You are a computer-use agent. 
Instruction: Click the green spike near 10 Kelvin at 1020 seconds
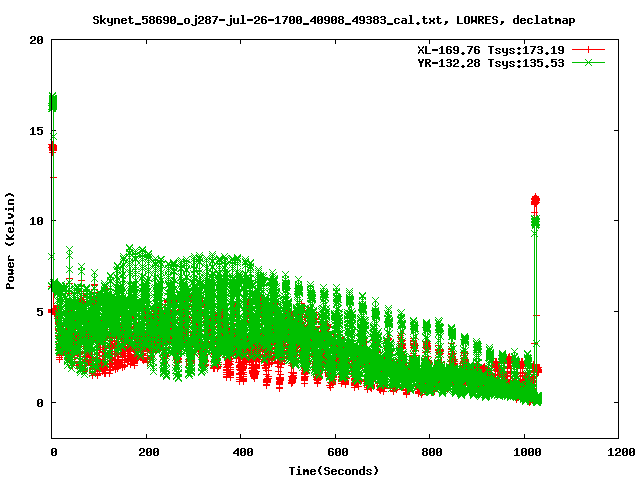pos(535,222)
